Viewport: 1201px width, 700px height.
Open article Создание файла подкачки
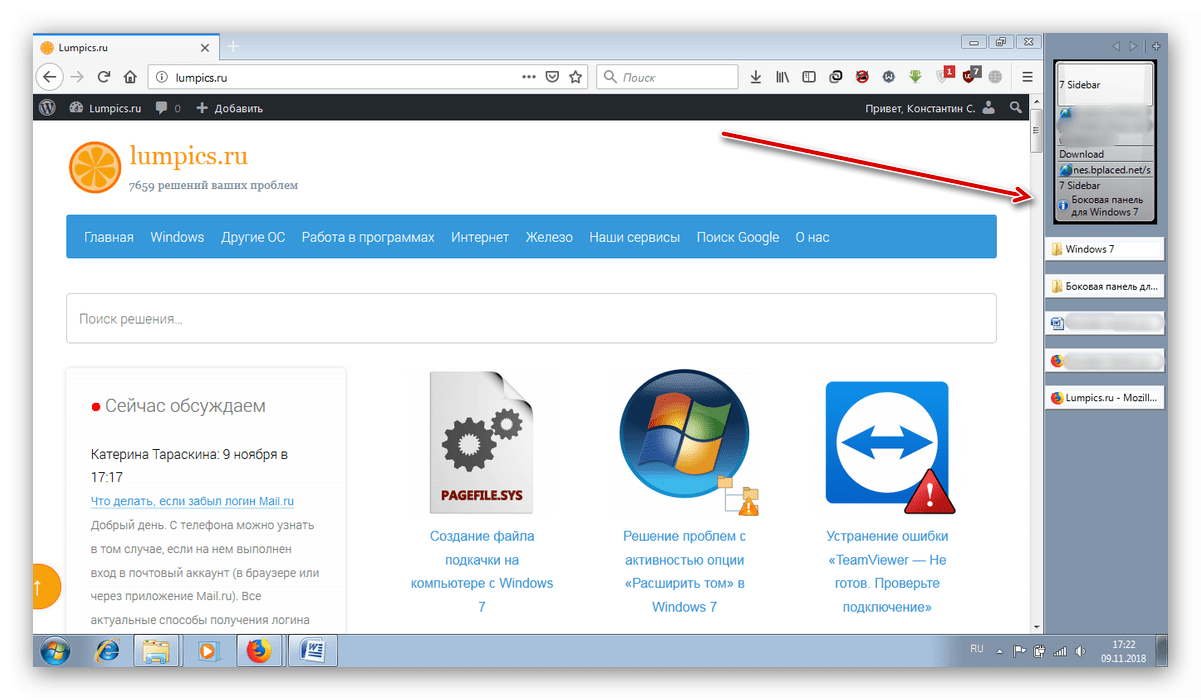click(481, 571)
